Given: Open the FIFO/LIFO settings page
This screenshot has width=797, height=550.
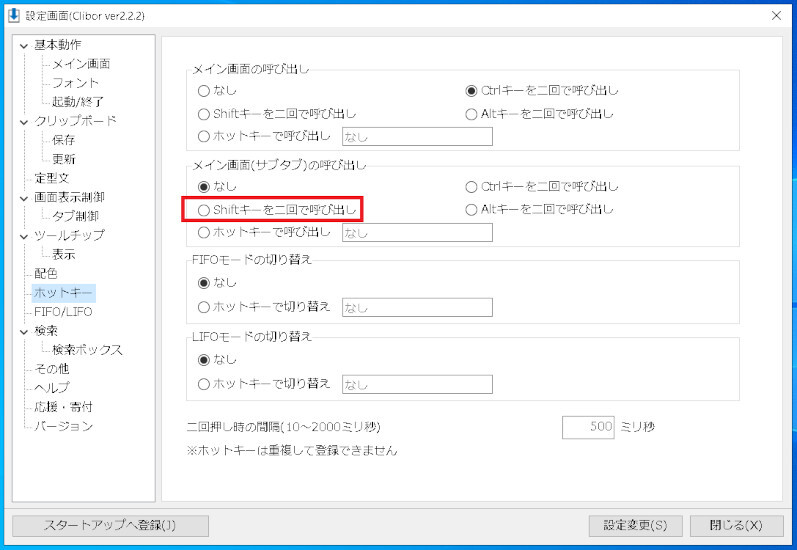Looking at the screenshot, I should click(63, 312).
